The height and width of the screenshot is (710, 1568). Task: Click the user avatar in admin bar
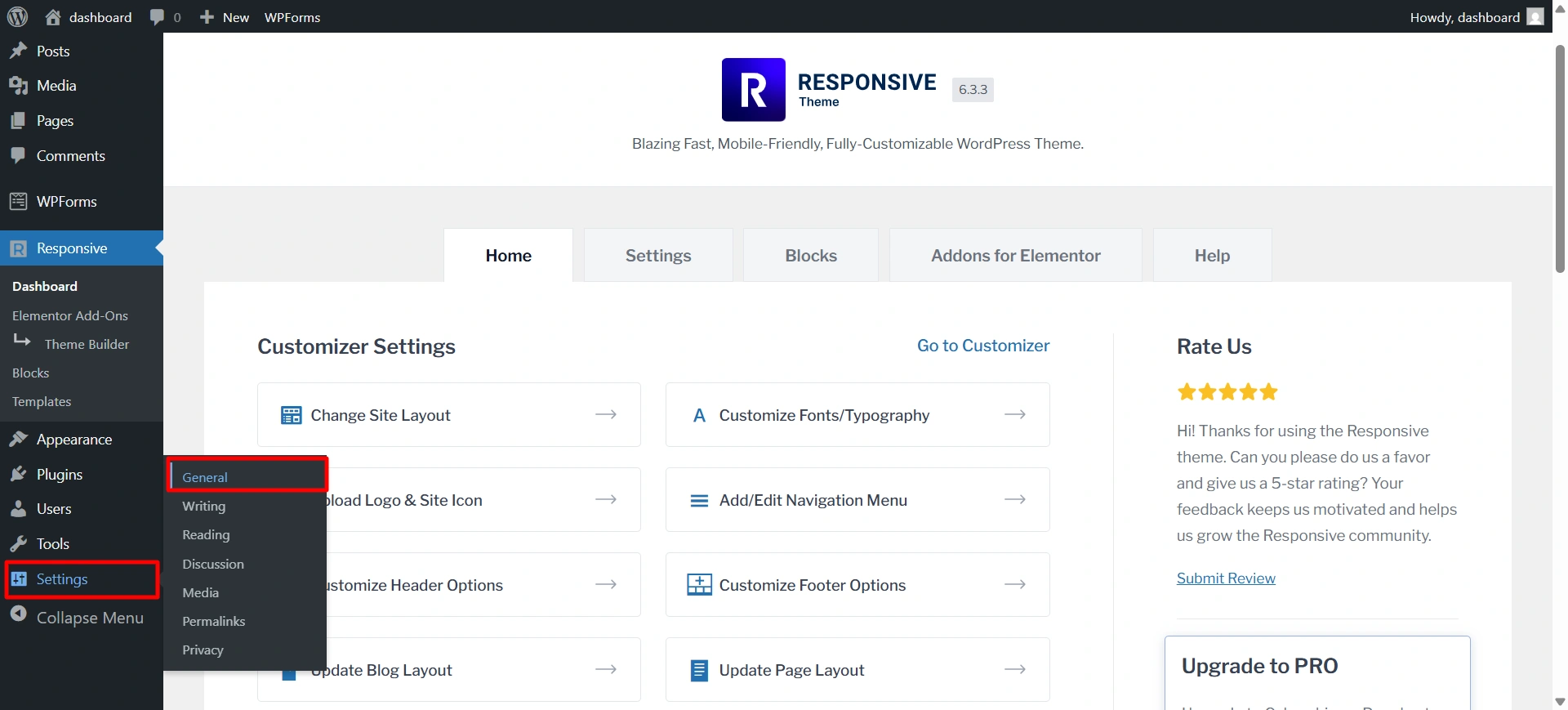point(1535,17)
